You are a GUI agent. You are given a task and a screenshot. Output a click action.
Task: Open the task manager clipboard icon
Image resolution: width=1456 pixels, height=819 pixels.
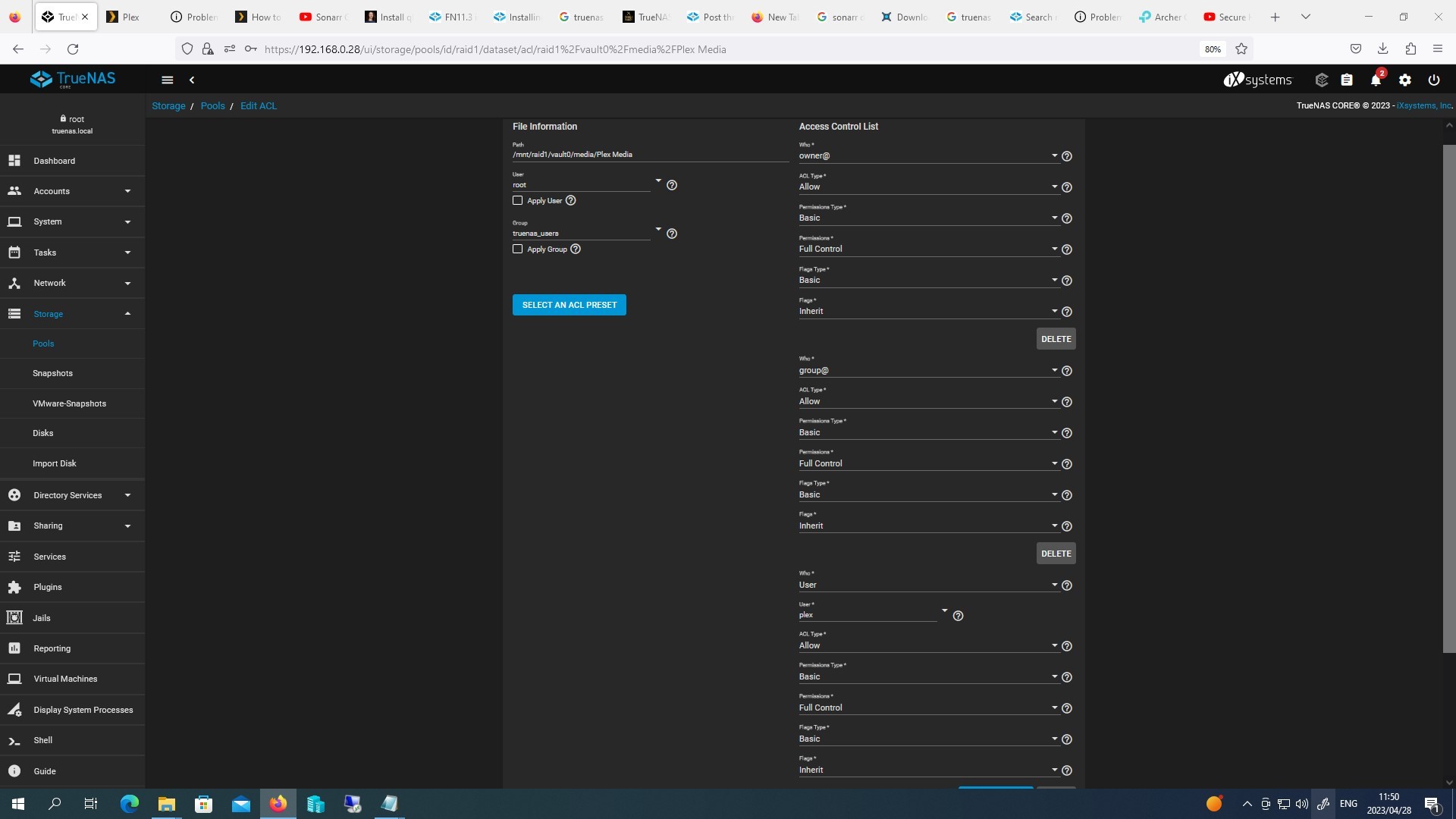pos(1347,80)
